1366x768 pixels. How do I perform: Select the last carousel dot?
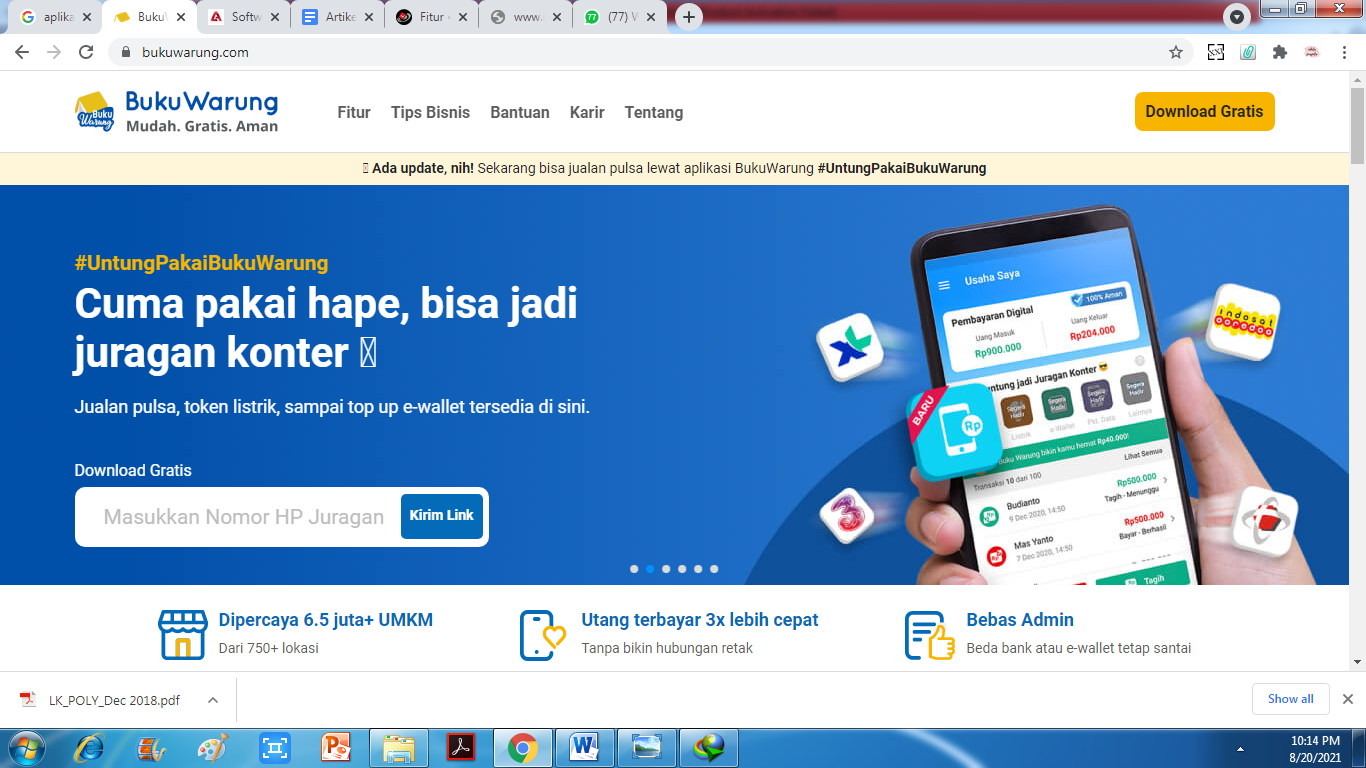[x=714, y=569]
